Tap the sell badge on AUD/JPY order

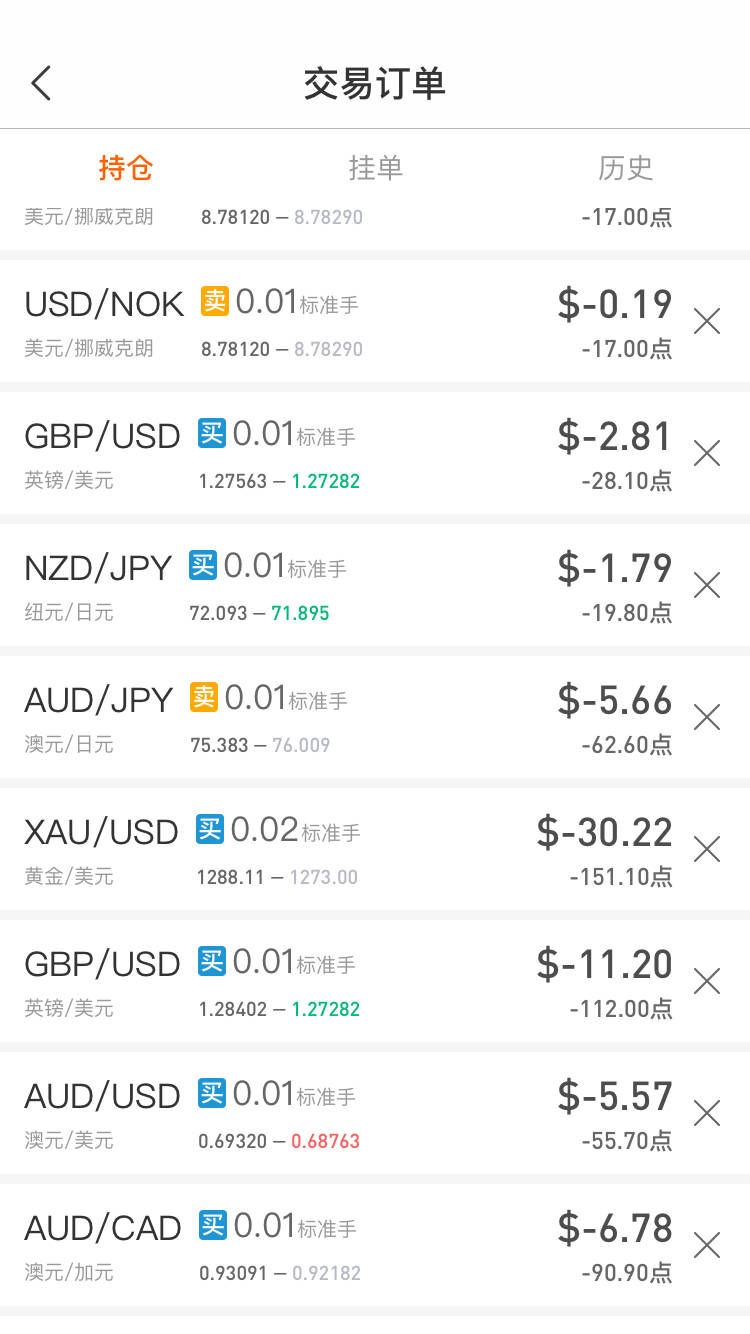[x=204, y=696]
